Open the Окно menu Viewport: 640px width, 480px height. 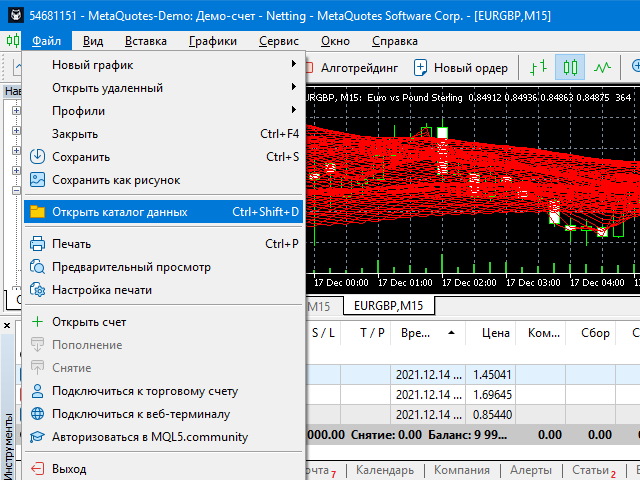335,41
